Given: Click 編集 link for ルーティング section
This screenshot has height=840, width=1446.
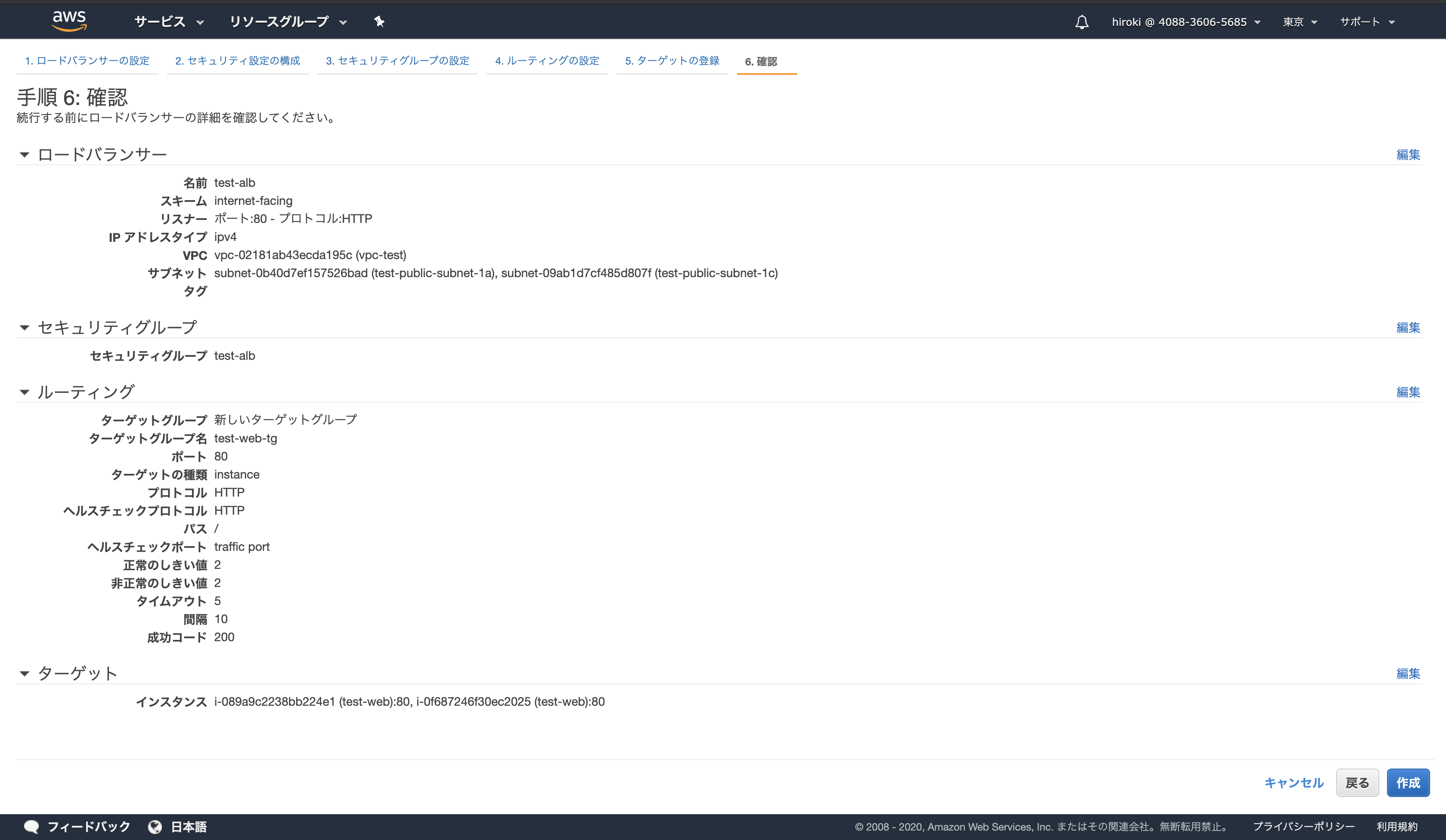Looking at the screenshot, I should coord(1408,392).
